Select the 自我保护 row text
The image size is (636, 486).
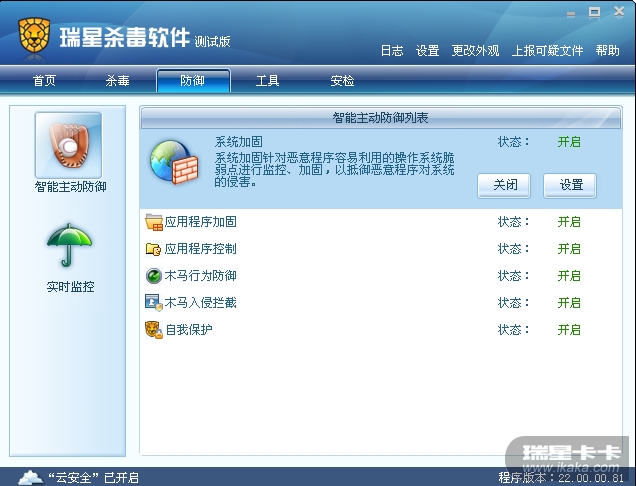coord(189,330)
